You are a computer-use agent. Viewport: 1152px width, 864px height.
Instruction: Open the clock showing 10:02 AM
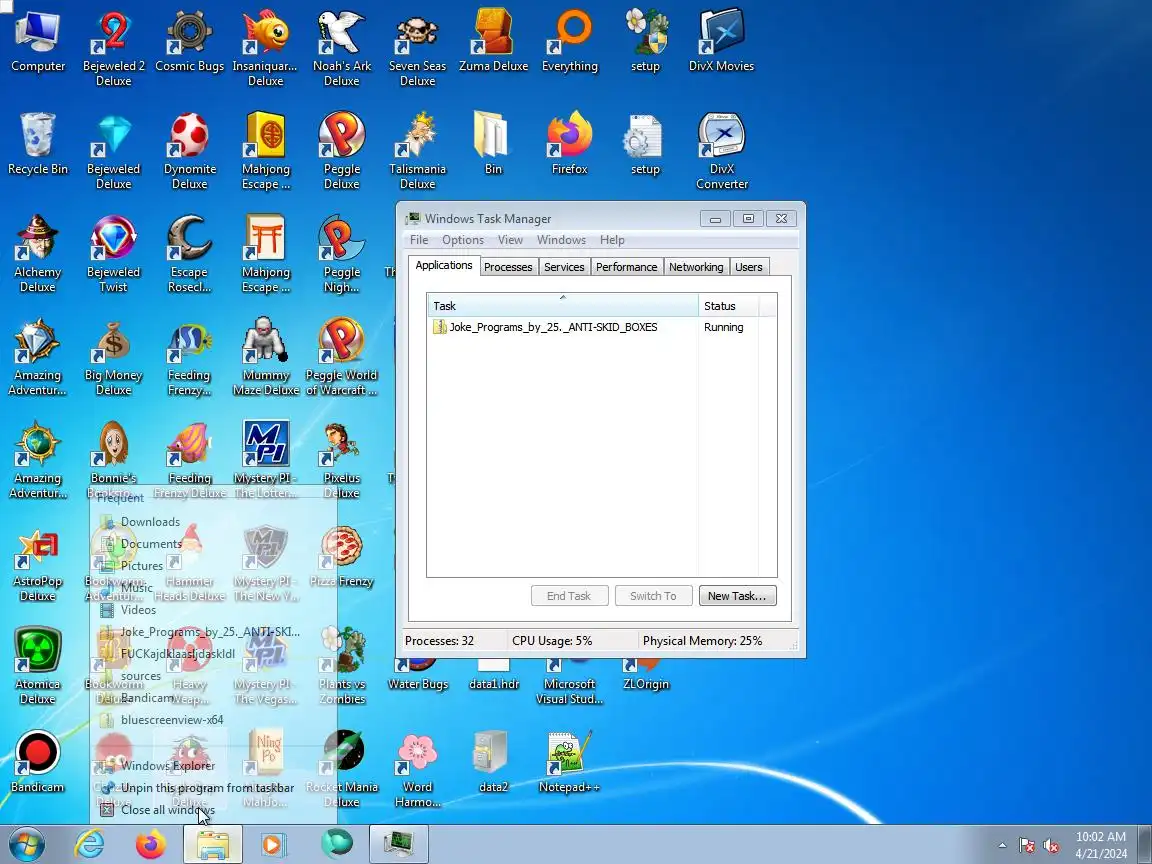point(1101,845)
